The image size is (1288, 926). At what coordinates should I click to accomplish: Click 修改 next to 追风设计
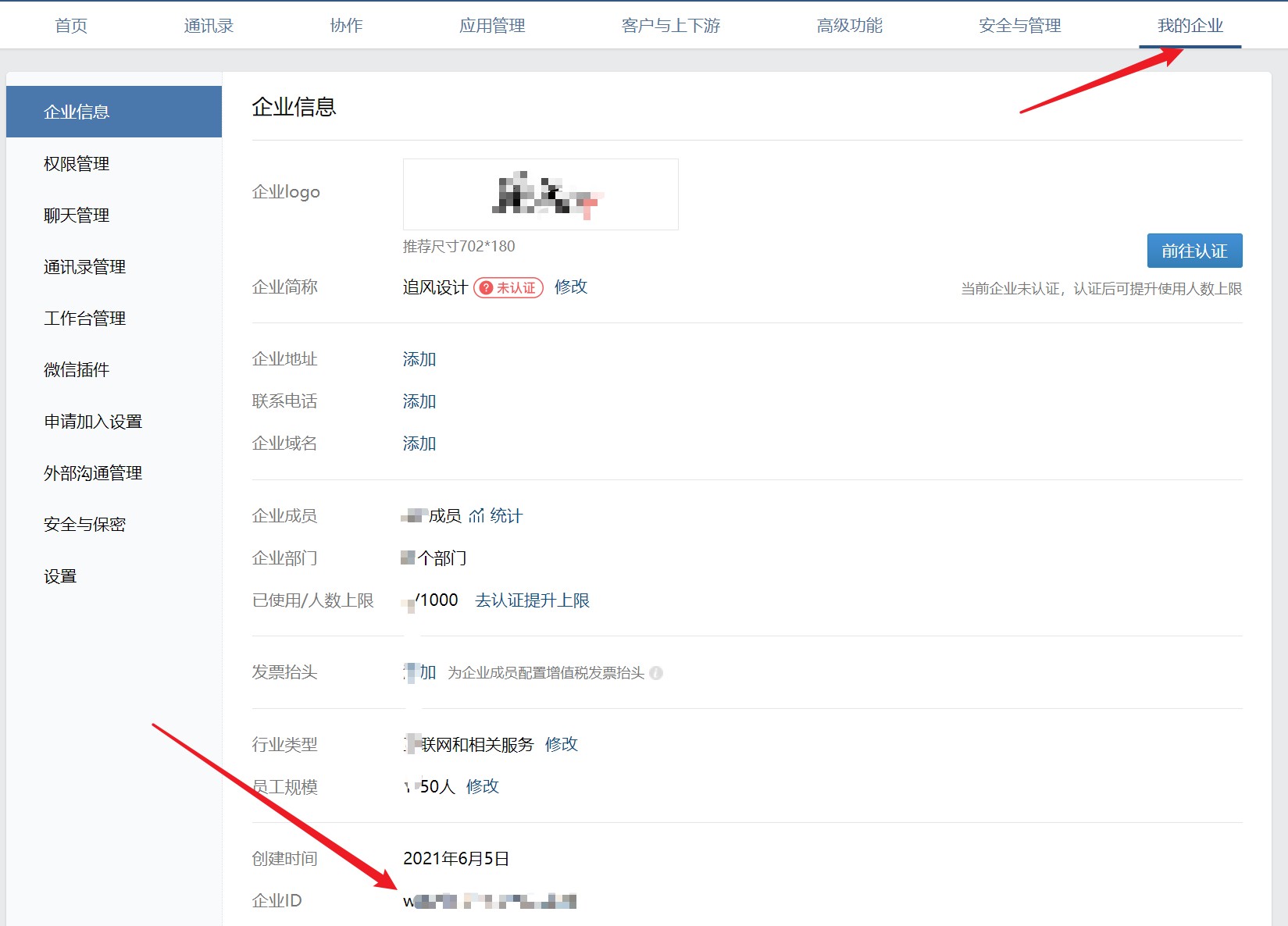pos(570,287)
